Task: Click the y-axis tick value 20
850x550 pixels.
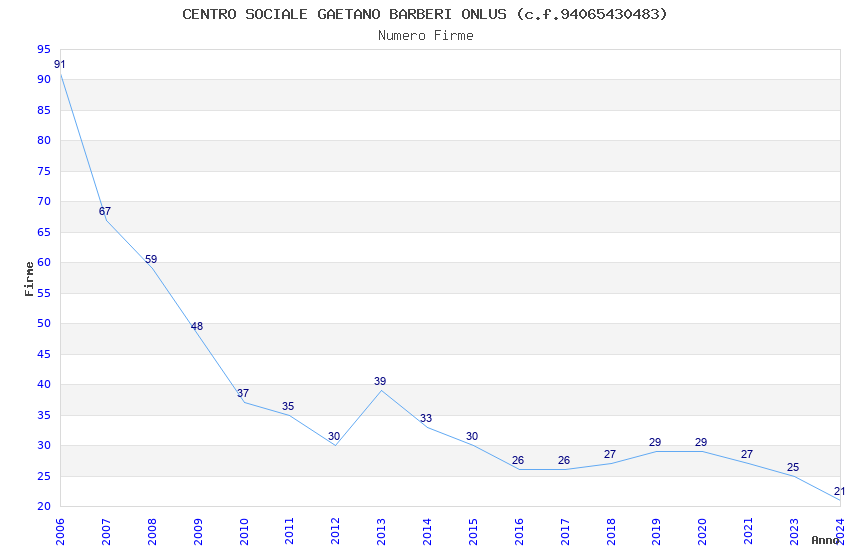Action: [x=44, y=506]
